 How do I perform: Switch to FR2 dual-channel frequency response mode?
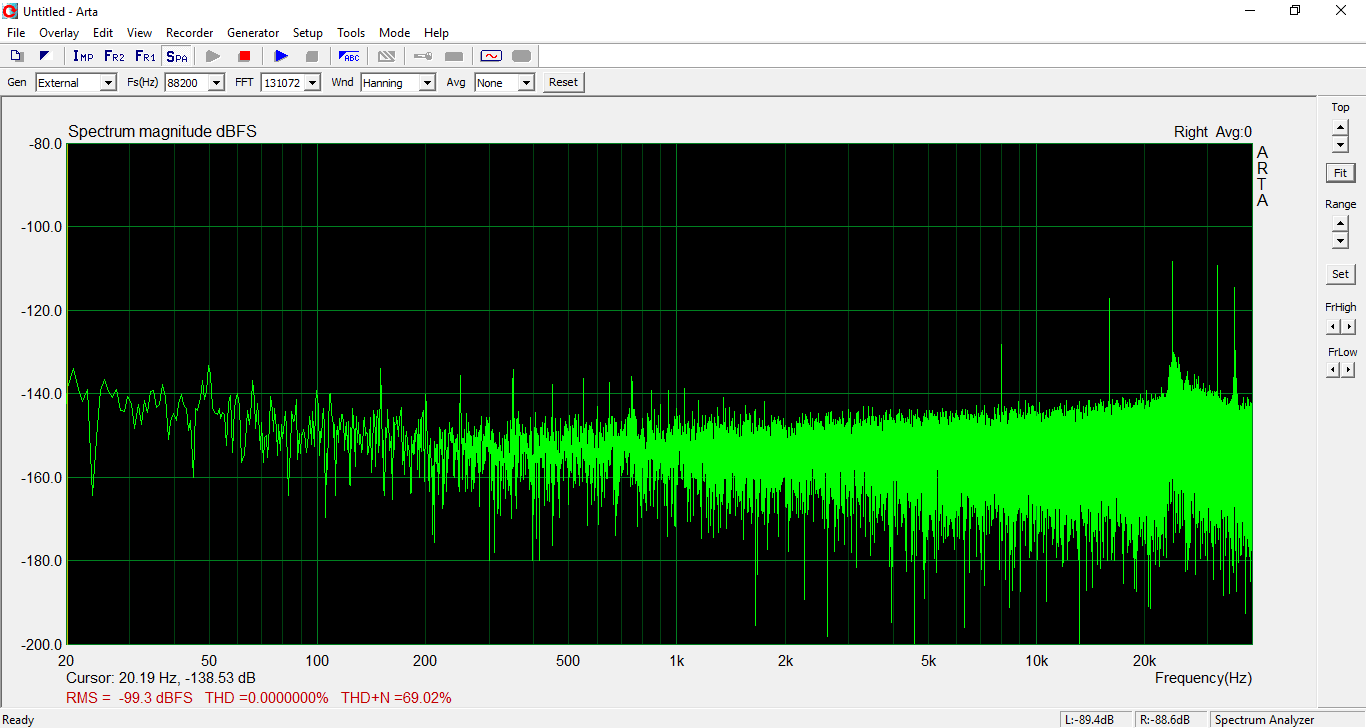(114, 56)
